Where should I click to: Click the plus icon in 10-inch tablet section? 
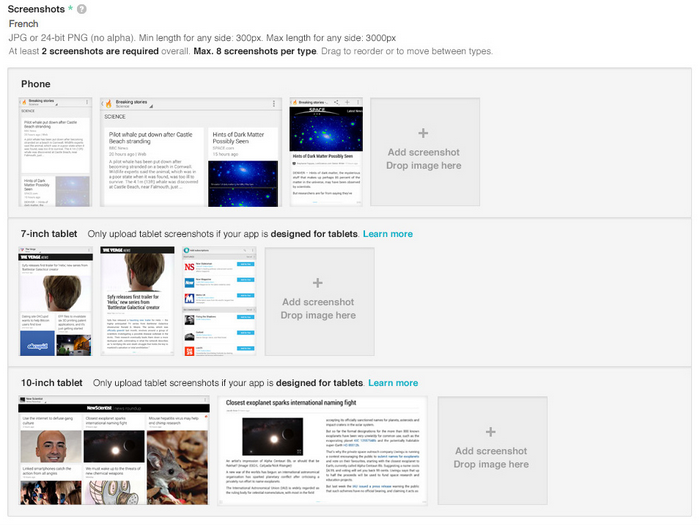491,432
